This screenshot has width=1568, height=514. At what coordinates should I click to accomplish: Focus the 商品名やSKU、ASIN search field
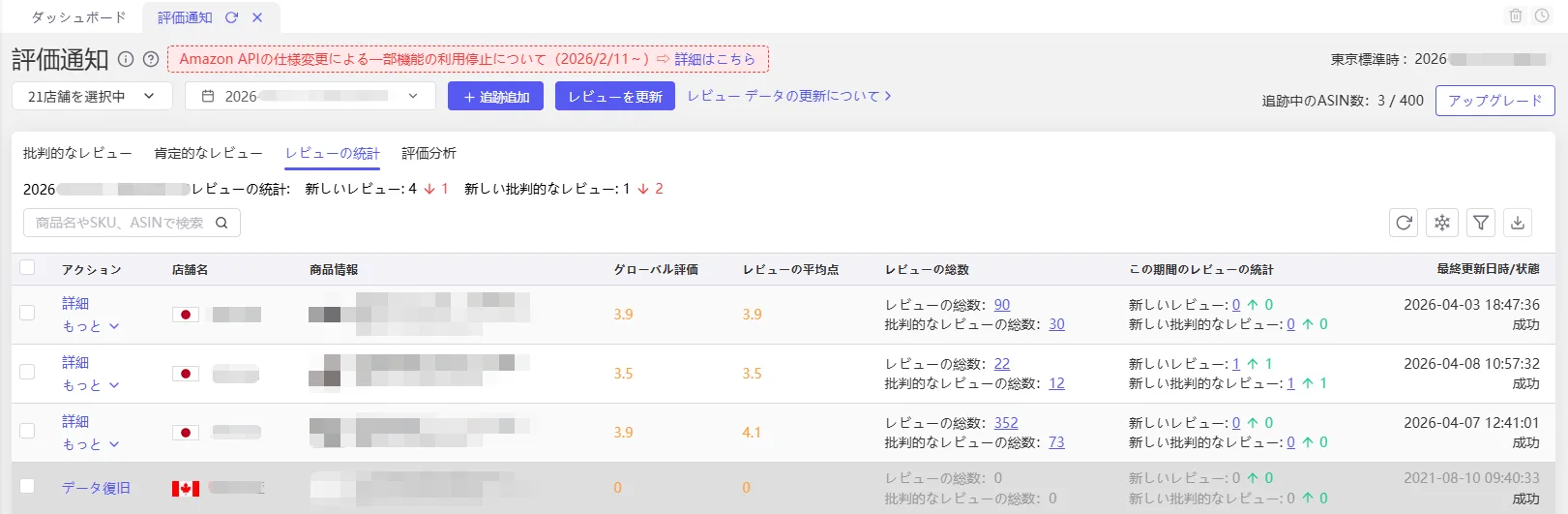point(132,223)
